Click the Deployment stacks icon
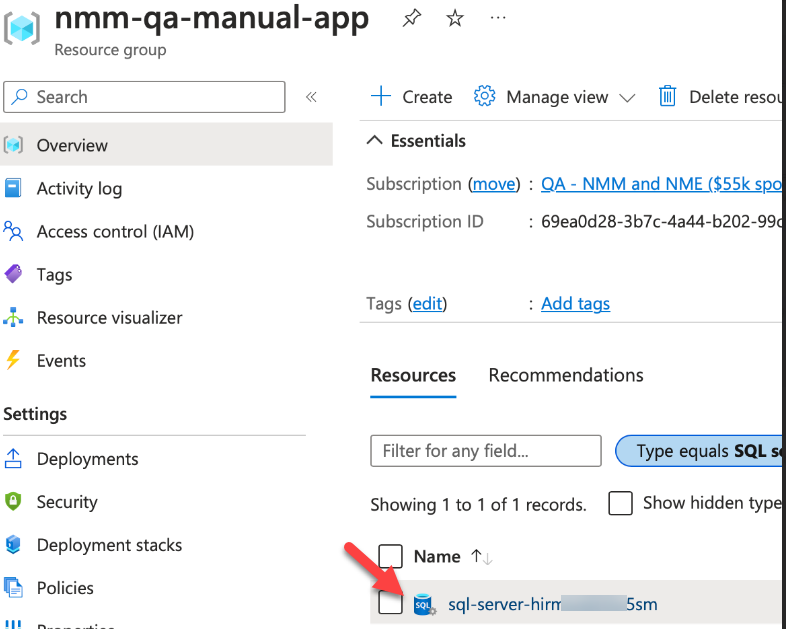The image size is (786, 629). click(13, 544)
